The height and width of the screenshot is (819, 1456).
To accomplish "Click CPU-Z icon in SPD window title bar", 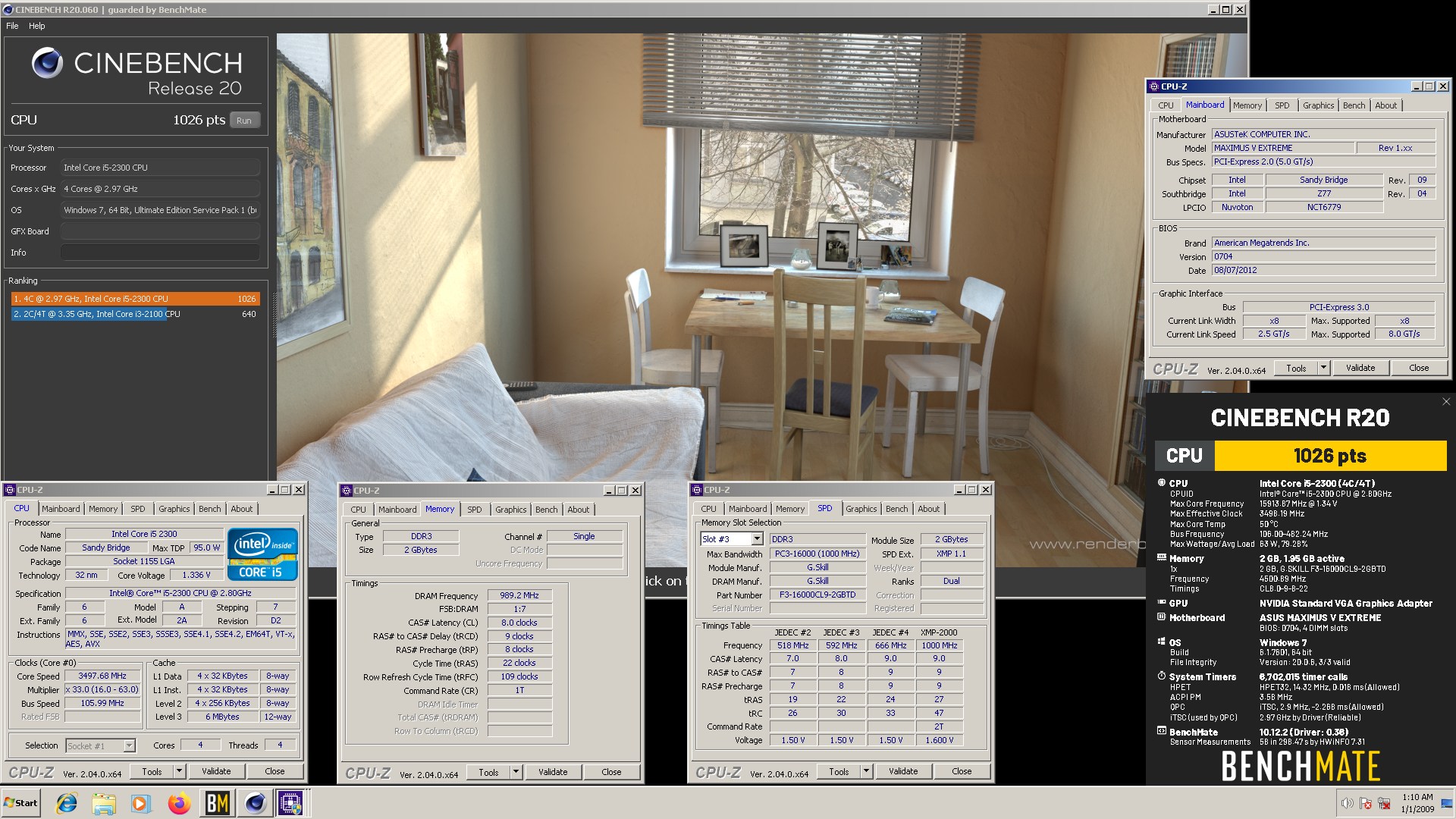I will pyautogui.click(x=696, y=490).
